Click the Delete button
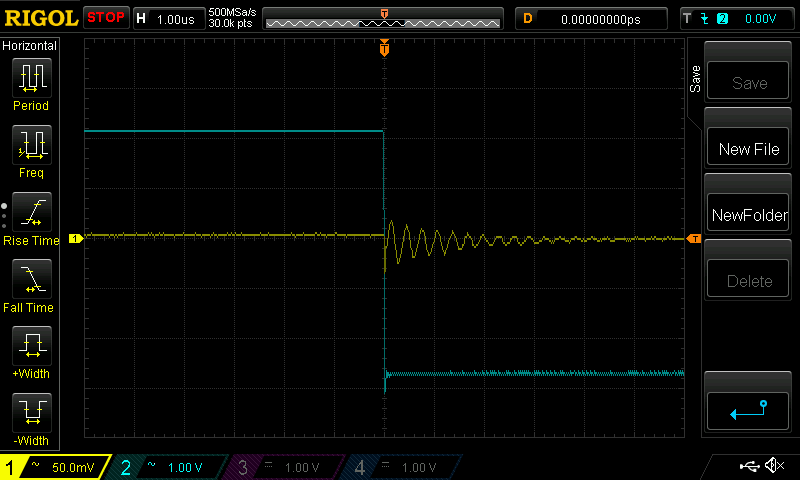 coord(748,279)
